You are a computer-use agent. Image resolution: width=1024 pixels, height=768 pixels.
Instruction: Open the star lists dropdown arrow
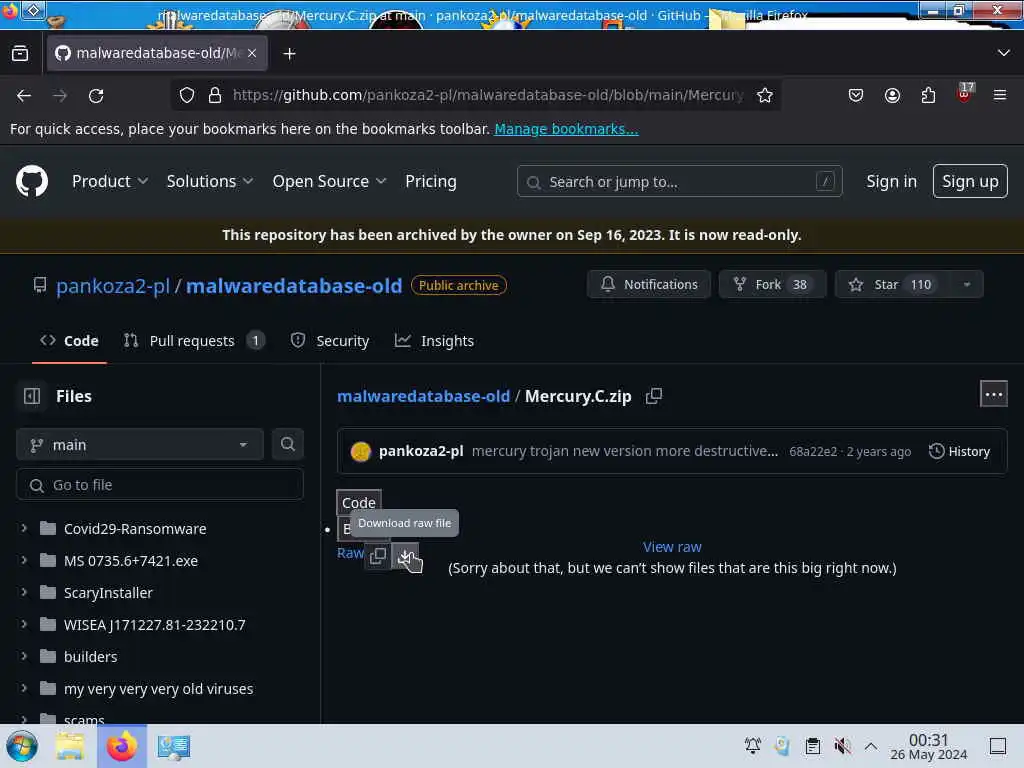967,284
